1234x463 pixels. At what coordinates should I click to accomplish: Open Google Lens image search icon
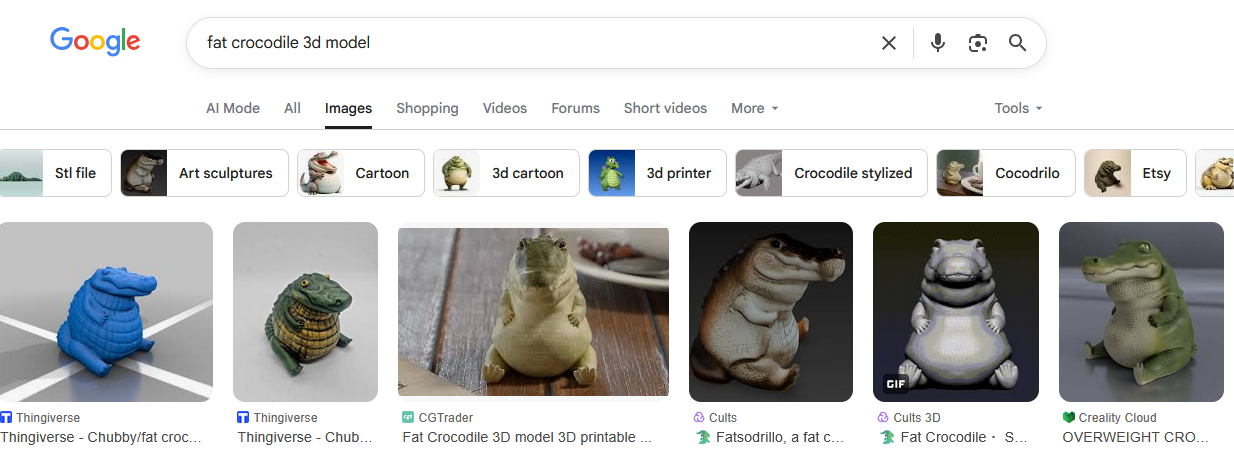tap(977, 43)
